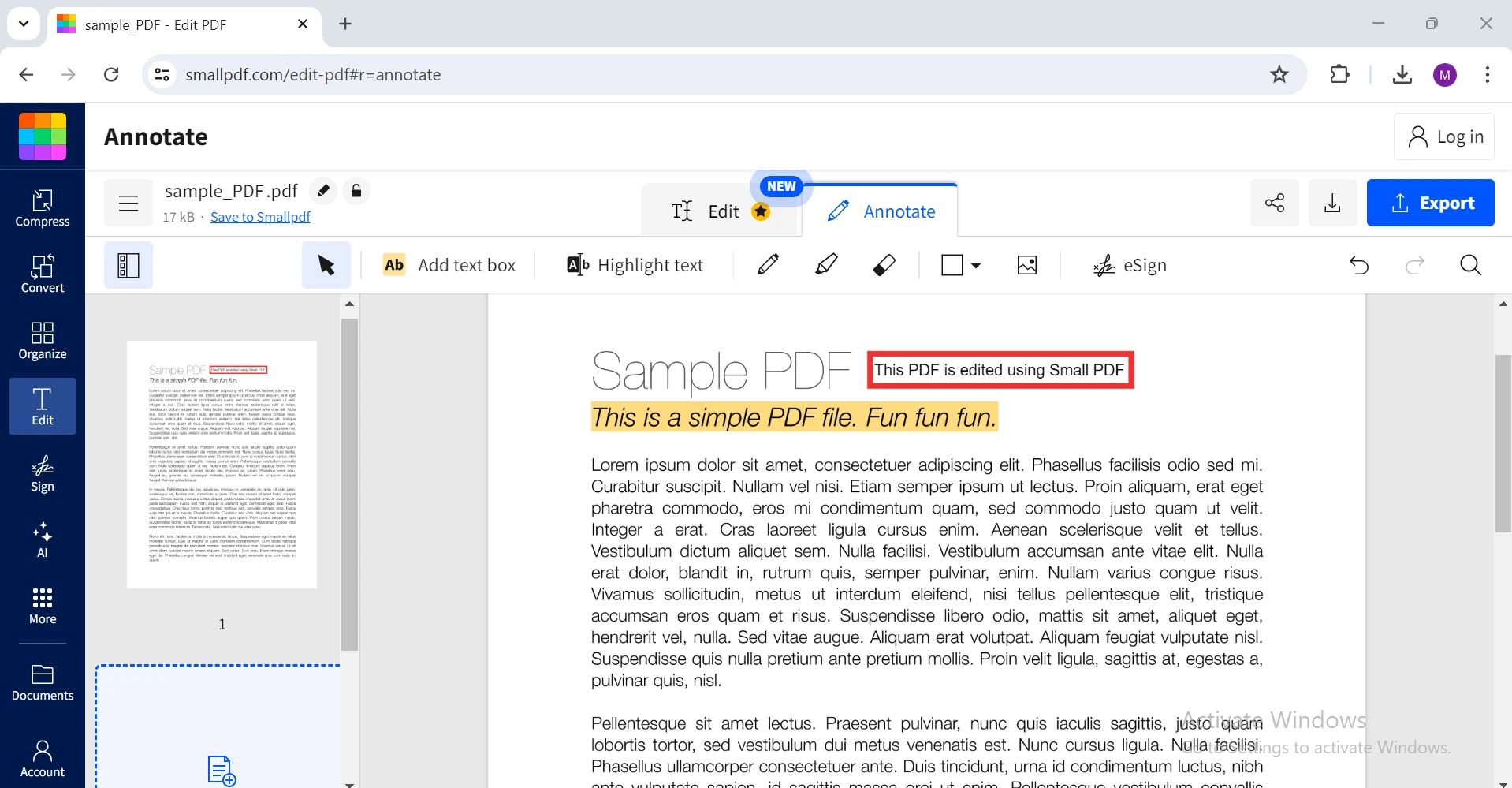
Task: Open browser downloads
Action: (x=1402, y=75)
